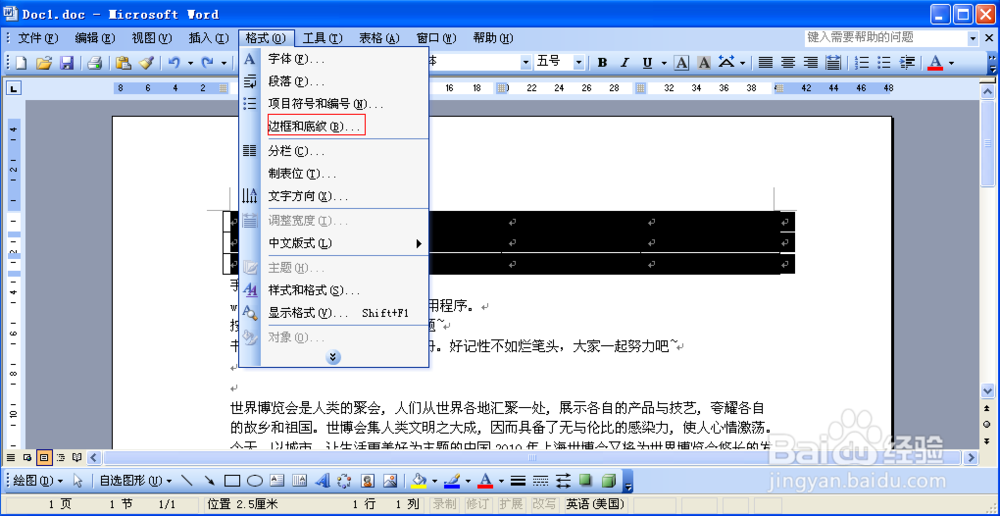The width and height of the screenshot is (1000, 516).
Task: Open the 绘图 Draw menu dropdown
Action: point(38,480)
